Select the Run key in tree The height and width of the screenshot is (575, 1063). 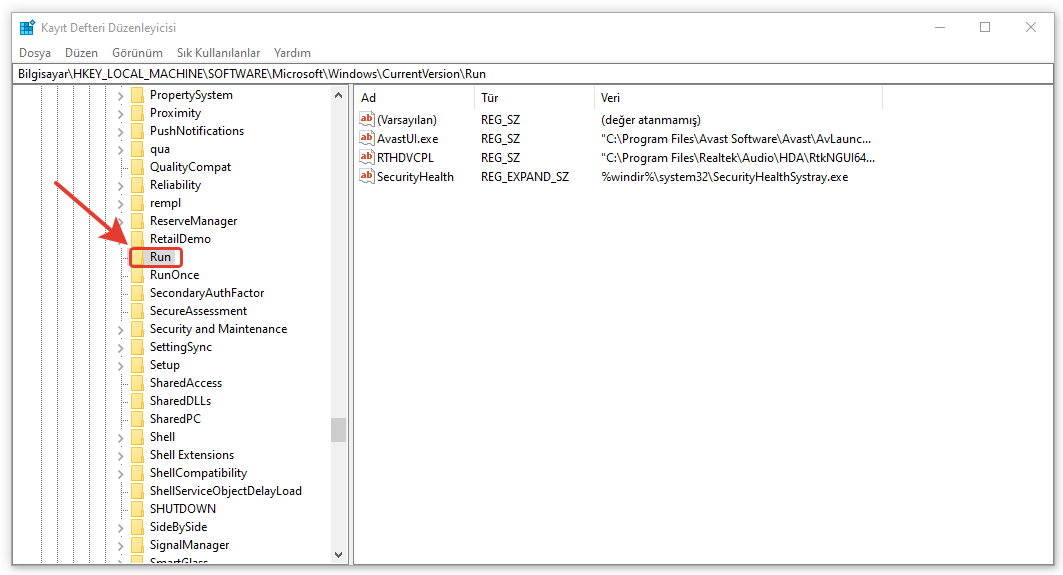click(x=160, y=257)
